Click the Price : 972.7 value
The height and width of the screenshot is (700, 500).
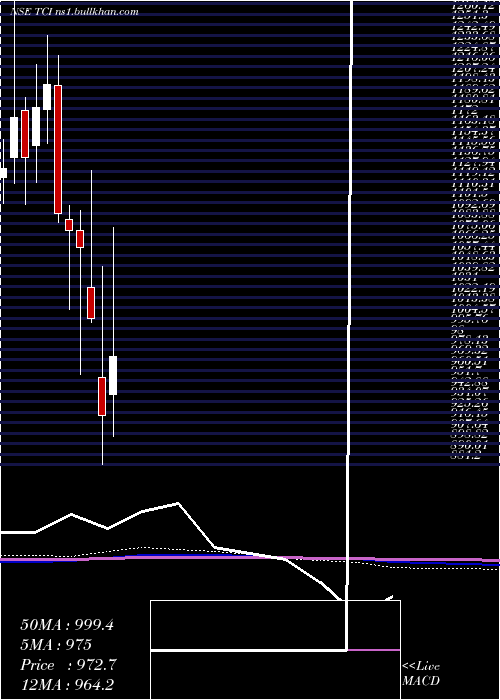[x=68, y=665]
